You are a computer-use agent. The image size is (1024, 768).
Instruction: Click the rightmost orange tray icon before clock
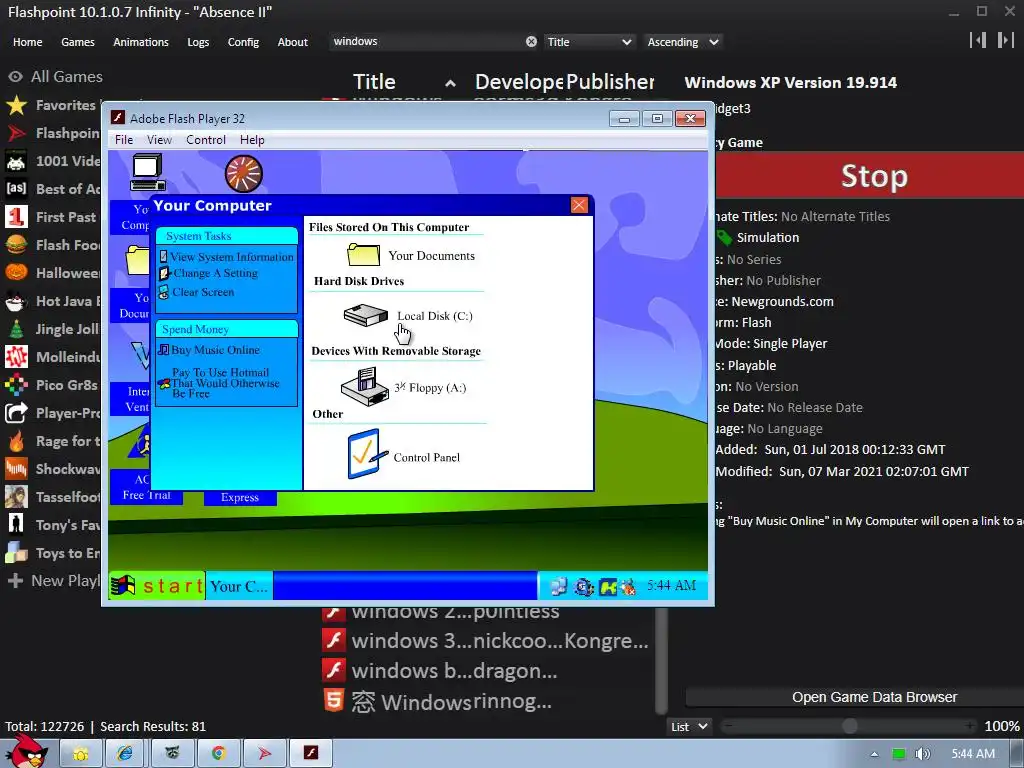[x=628, y=587]
